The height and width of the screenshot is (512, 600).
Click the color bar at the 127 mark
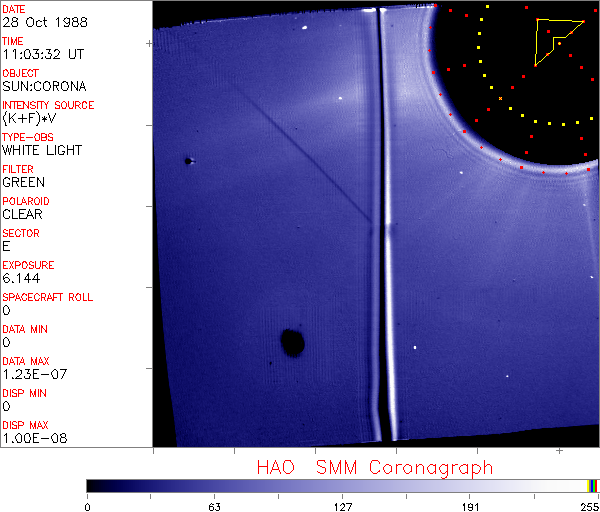pos(342,486)
